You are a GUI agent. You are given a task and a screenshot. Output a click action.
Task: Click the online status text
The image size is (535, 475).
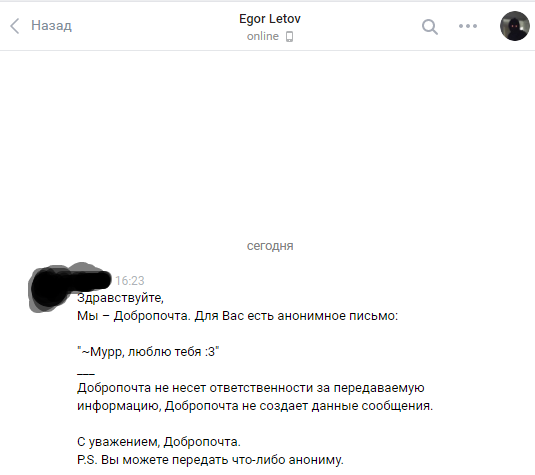262,36
